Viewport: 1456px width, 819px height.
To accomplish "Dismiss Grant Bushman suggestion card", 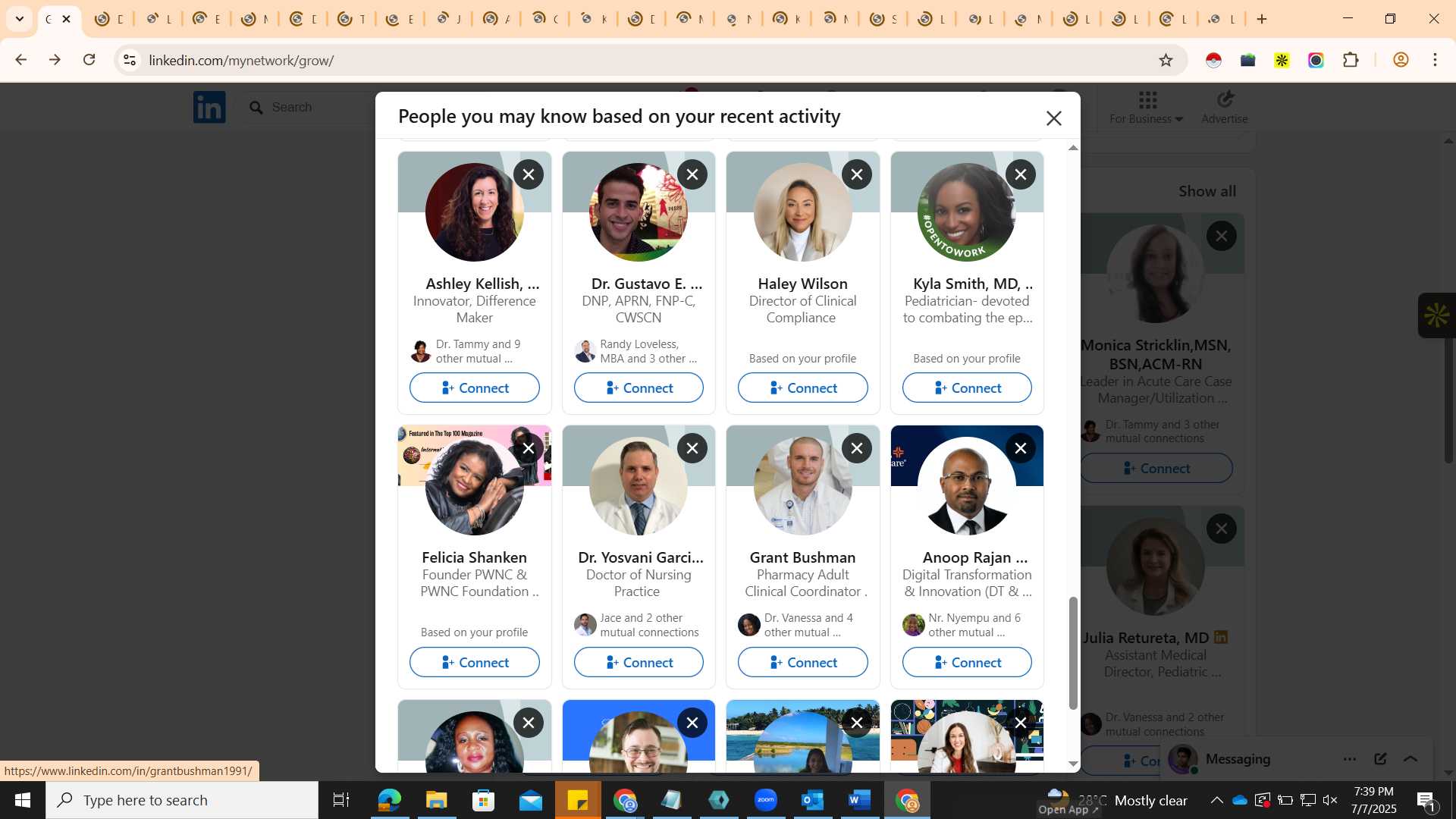I will tap(857, 448).
